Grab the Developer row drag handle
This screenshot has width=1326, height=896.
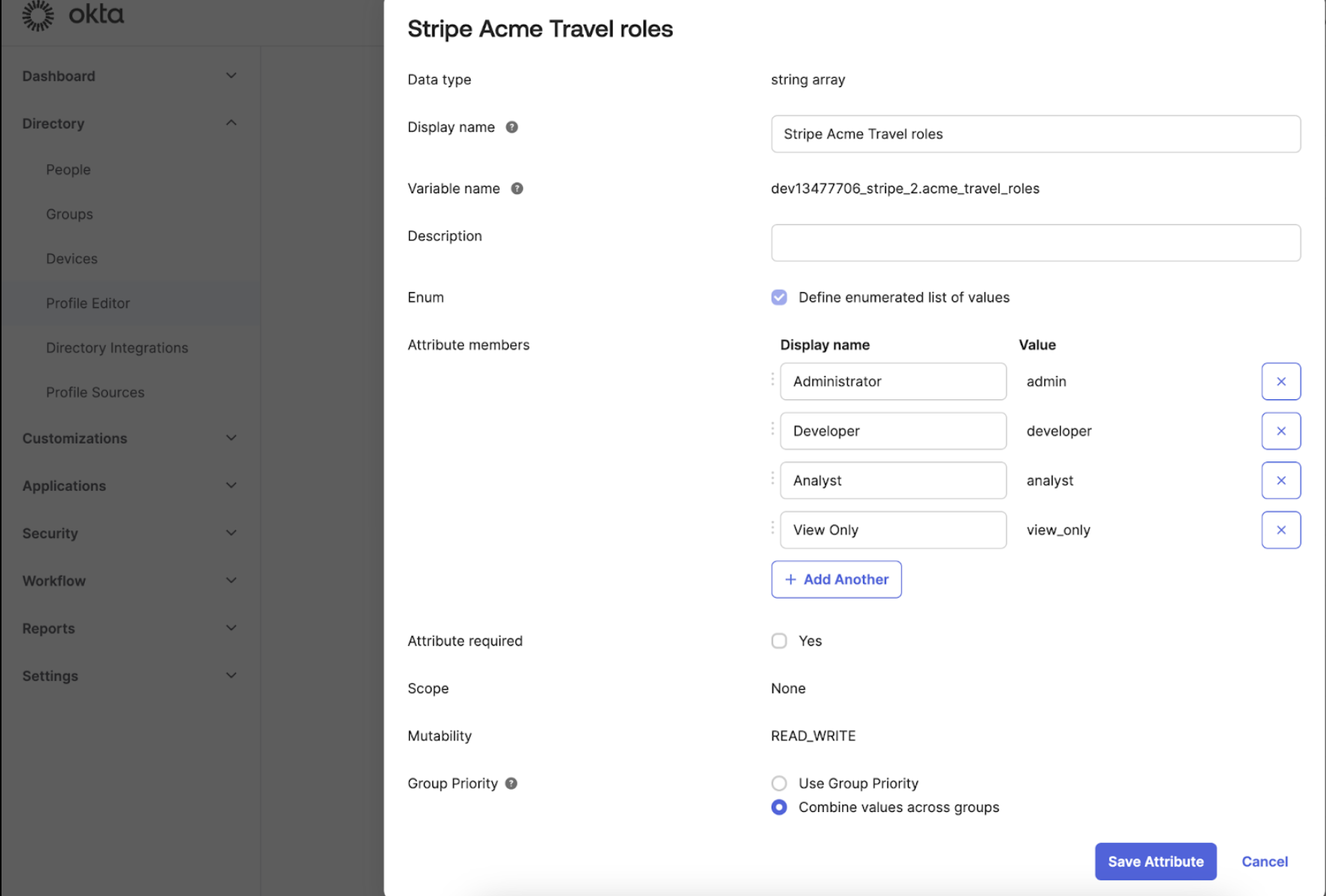(772, 429)
